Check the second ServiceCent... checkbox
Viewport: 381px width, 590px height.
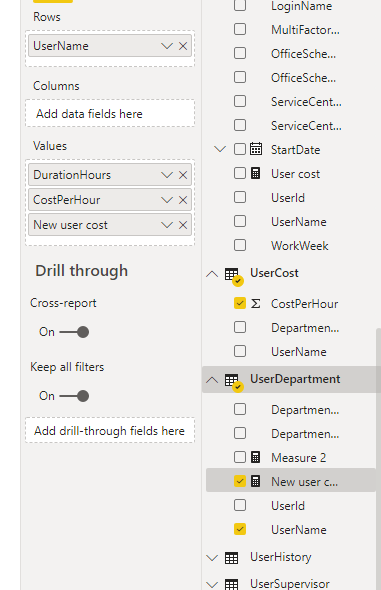pyautogui.click(x=240, y=125)
